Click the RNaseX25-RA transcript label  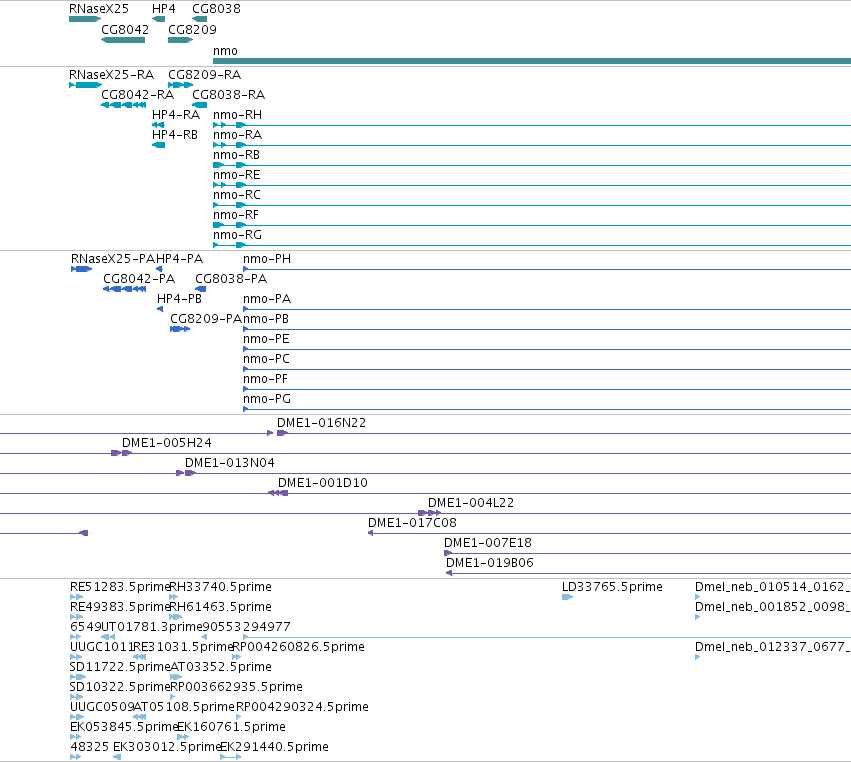111,74
